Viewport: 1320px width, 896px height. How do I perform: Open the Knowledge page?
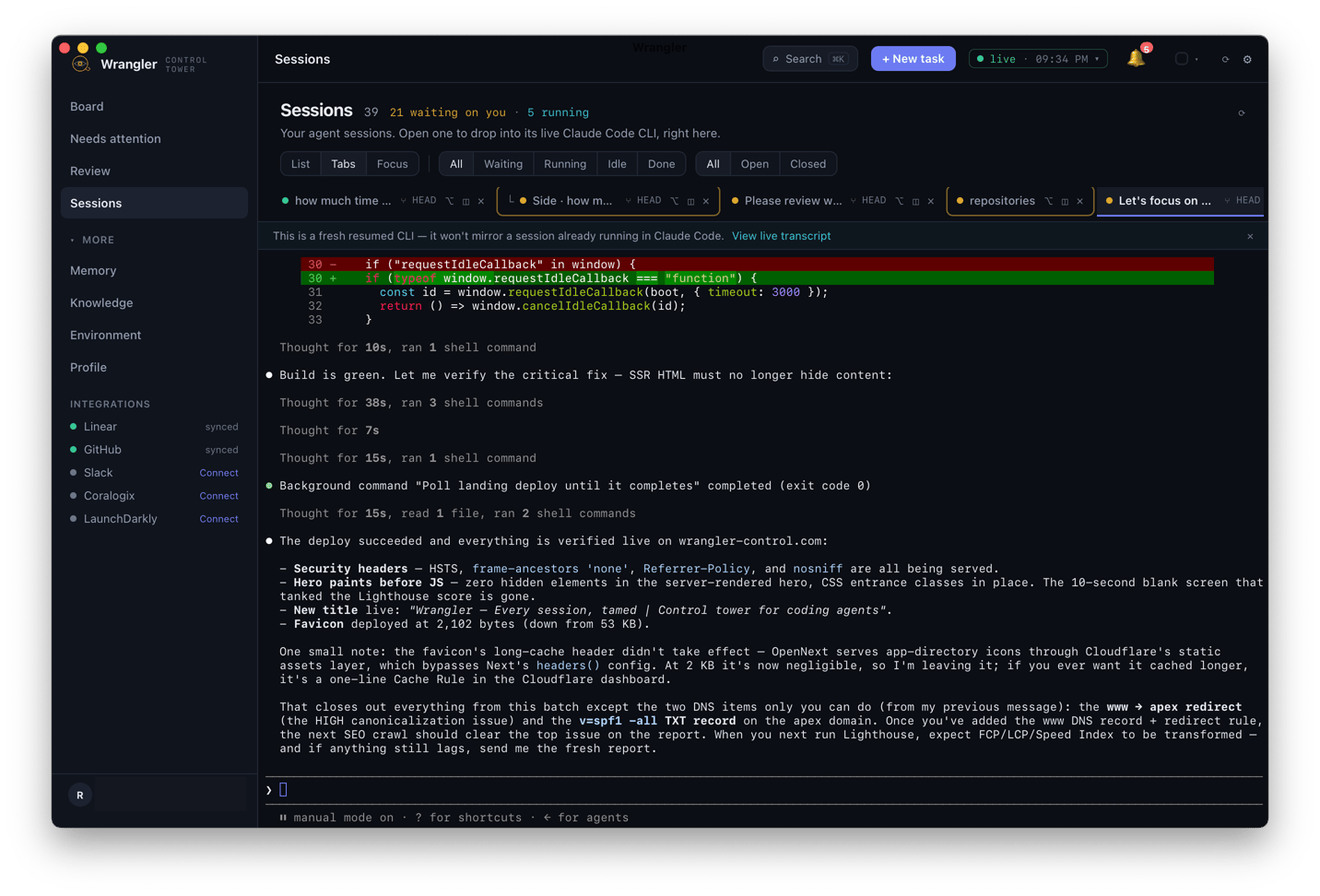154,303
